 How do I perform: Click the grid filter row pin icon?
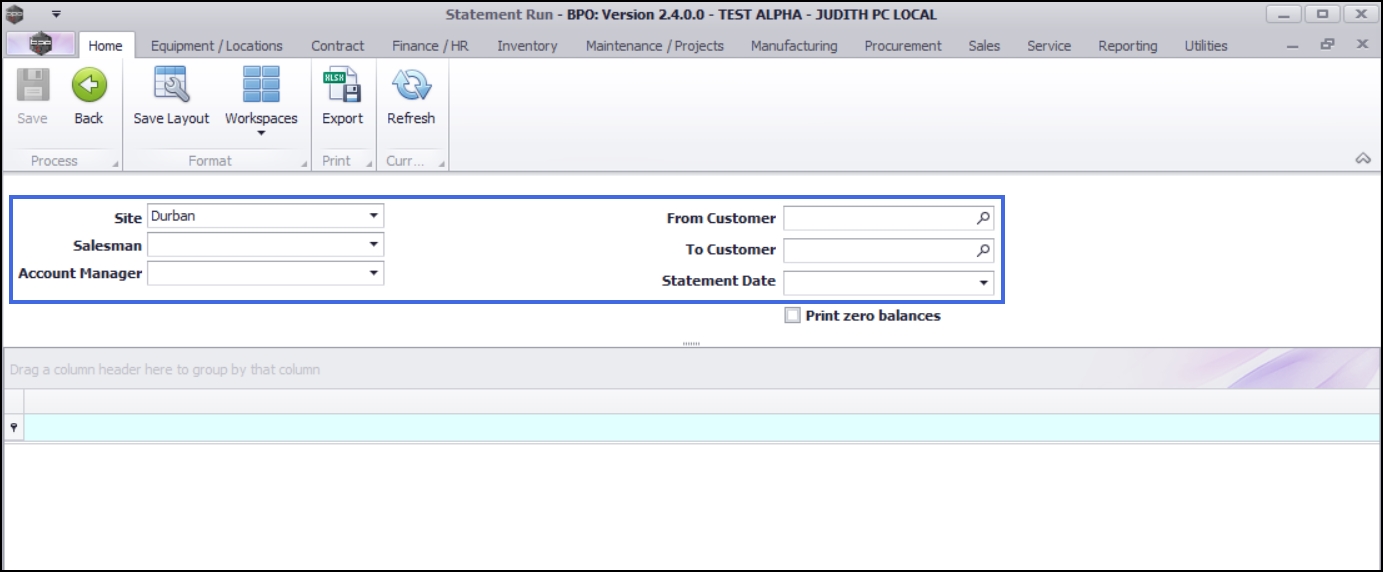(x=14, y=428)
